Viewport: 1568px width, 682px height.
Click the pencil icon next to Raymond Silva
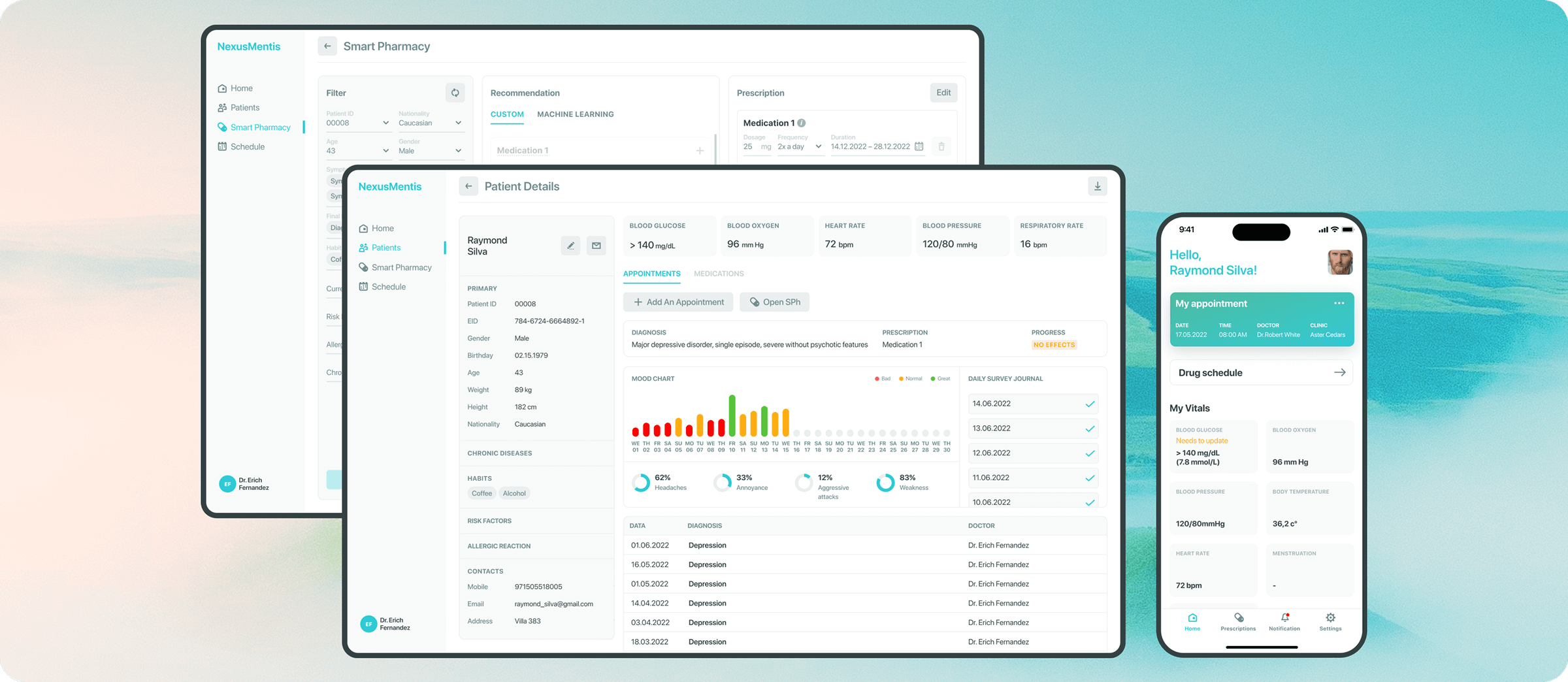tap(570, 245)
